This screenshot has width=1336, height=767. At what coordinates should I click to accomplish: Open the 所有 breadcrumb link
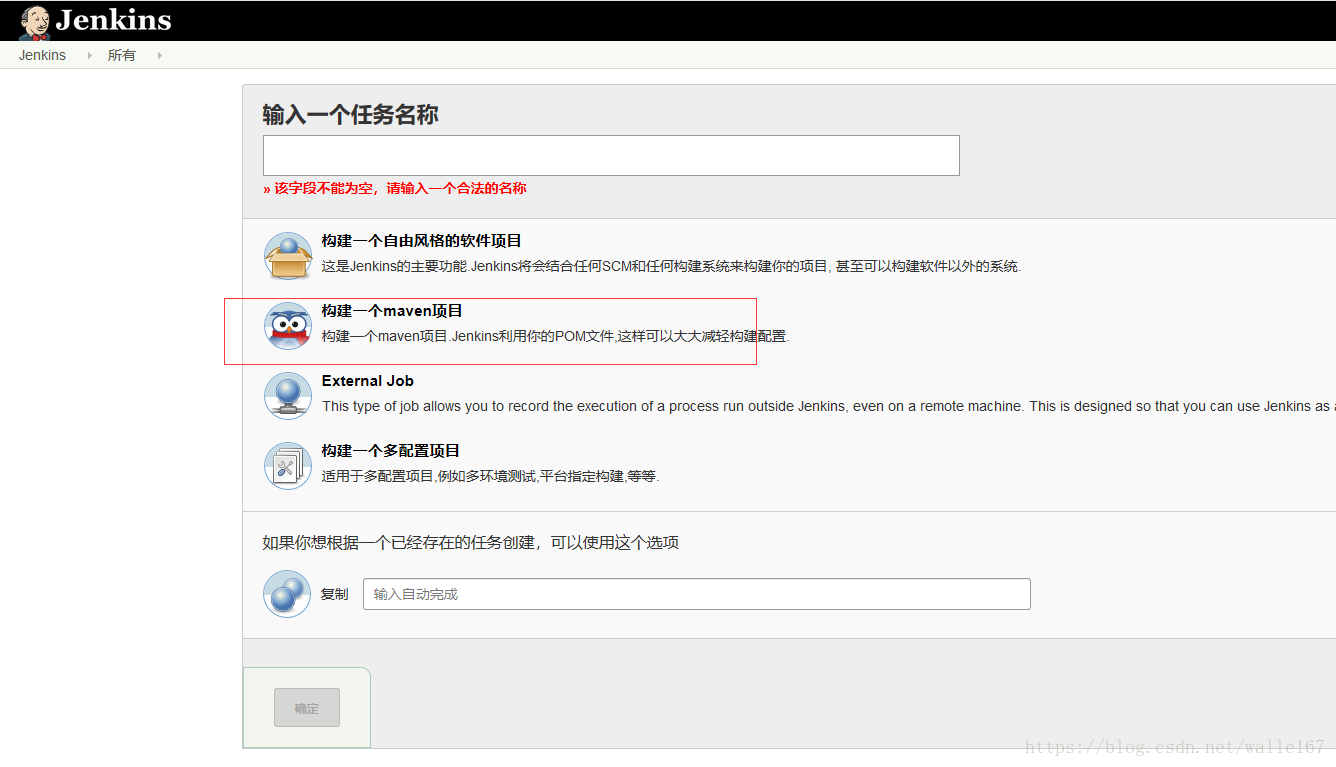pos(122,55)
